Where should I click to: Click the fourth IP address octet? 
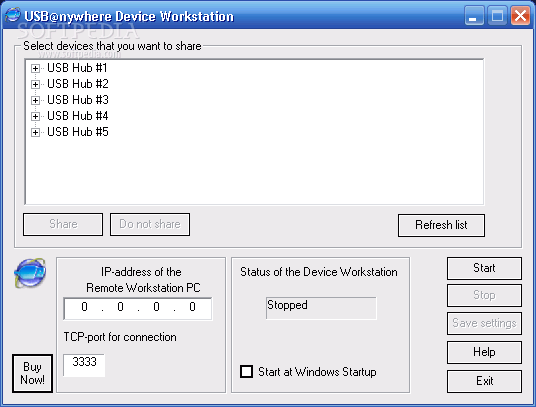point(192,307)
